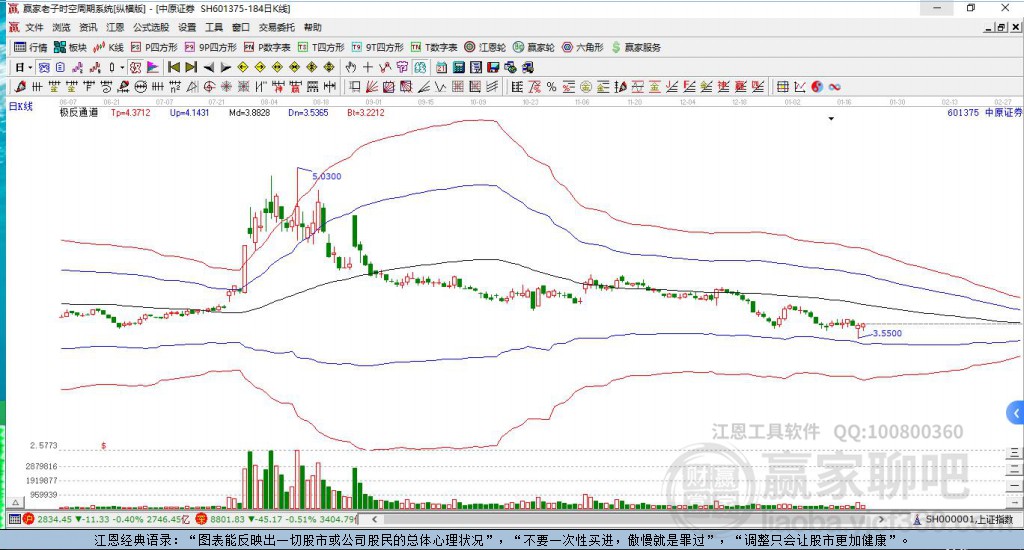Open the 浏览 menu
The height and width of the screenshot is (550, 1024).
click(61, 27)
